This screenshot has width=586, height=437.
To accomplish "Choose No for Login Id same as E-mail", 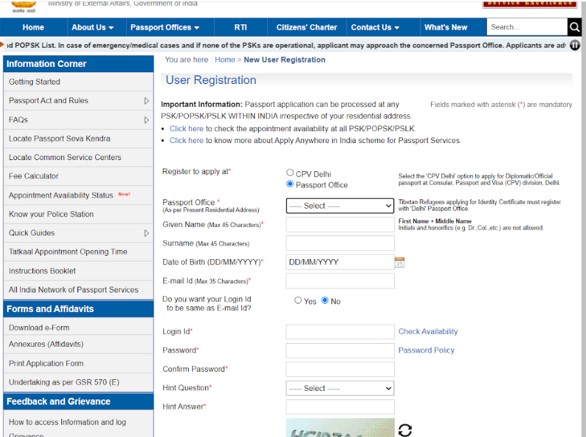I will coord(325,300).
